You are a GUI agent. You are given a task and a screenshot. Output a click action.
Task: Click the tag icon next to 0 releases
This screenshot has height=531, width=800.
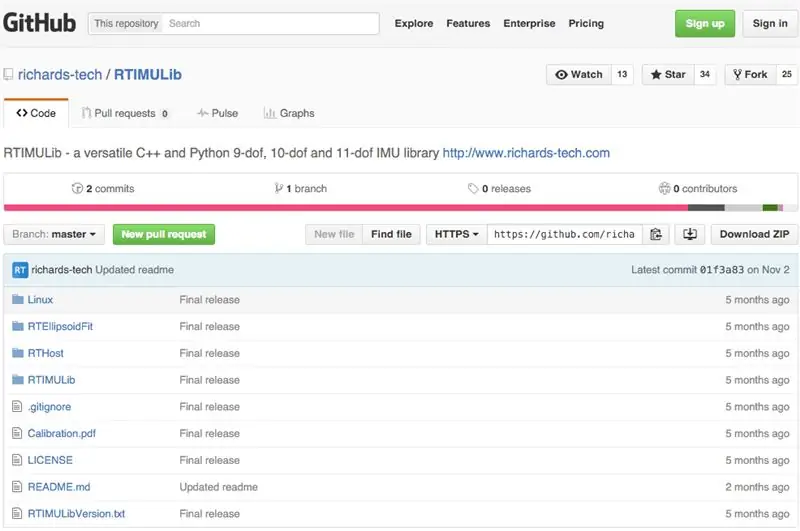pos(473,189)
